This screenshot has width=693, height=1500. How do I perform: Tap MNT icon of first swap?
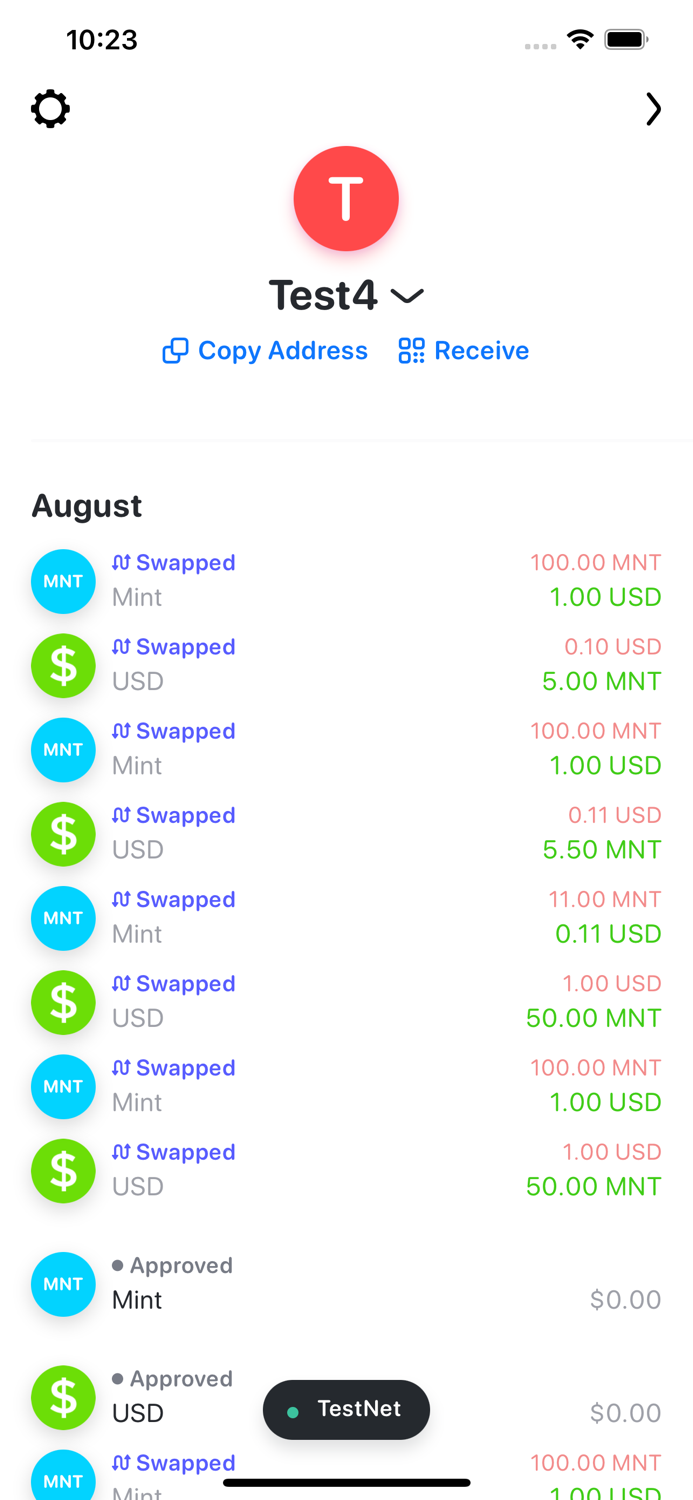63,581
